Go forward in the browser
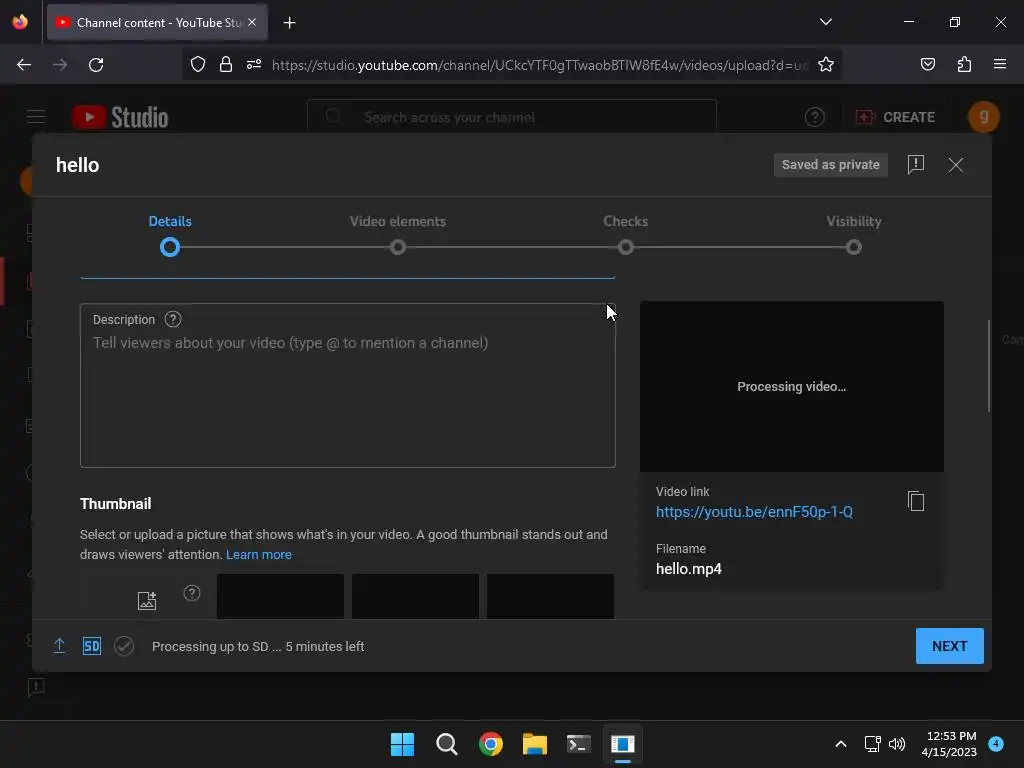1024x768 pixels. pos(60,65)
